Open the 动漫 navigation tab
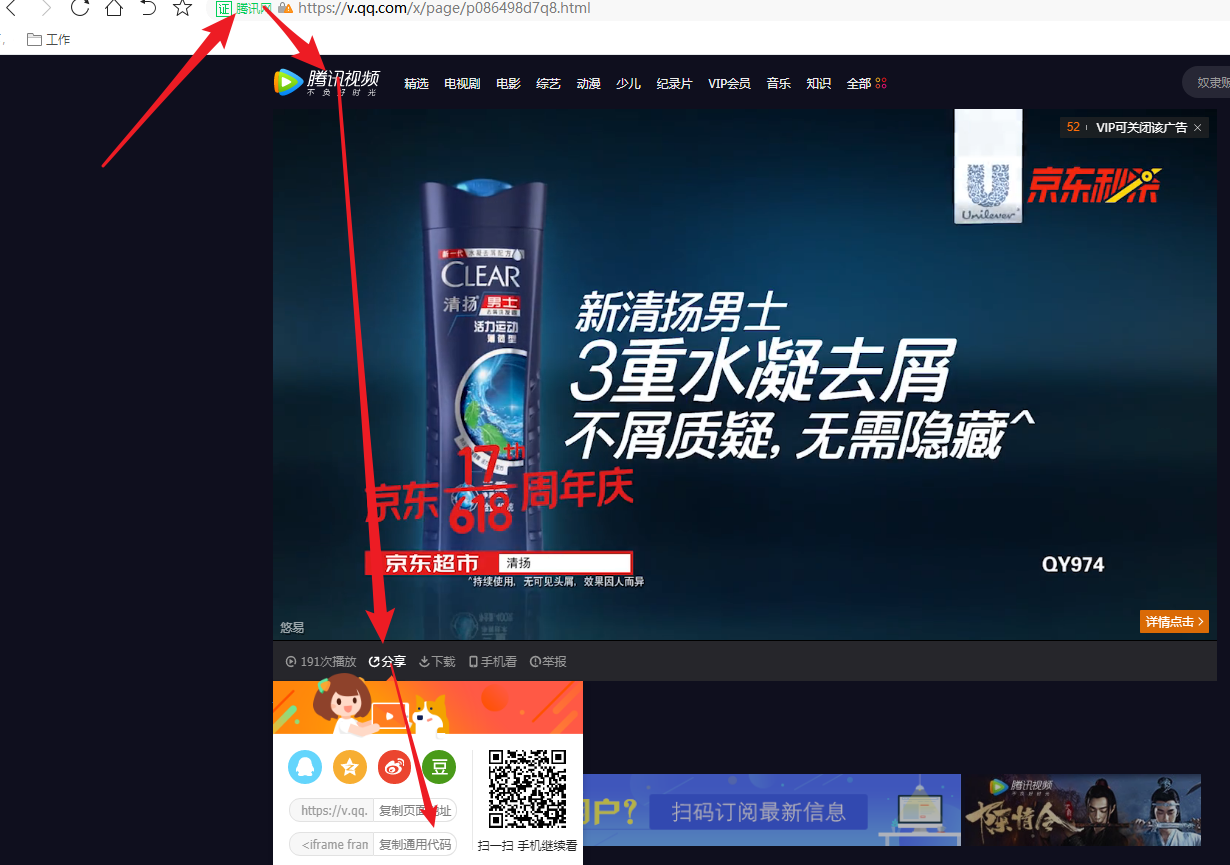The height and width of the screenshot is (865, 1230). click(588, 84)
